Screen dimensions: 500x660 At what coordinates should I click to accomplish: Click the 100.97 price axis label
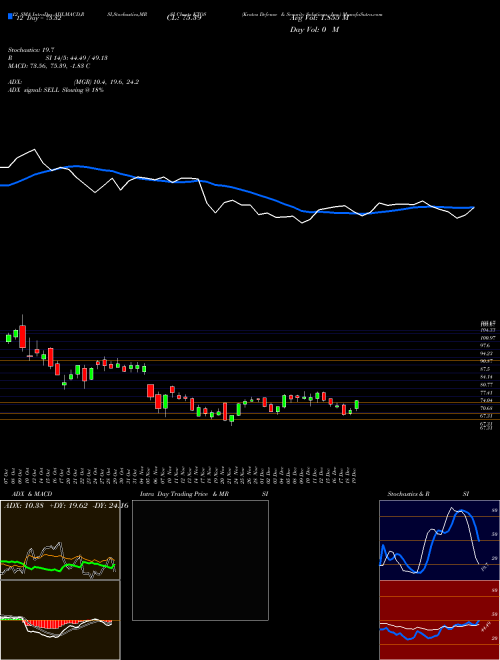[x=487, y=338]
